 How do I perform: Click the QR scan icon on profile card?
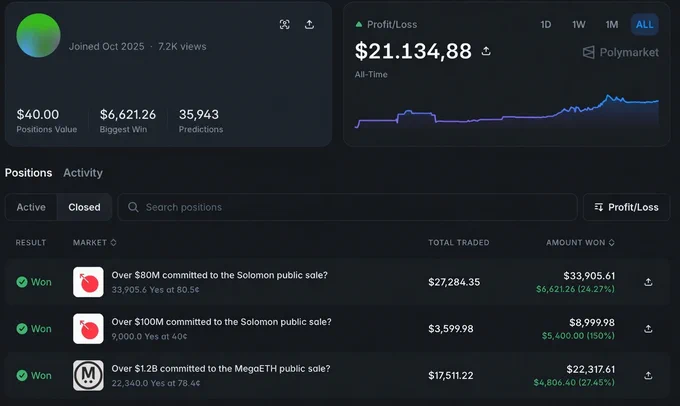point(284,24)
